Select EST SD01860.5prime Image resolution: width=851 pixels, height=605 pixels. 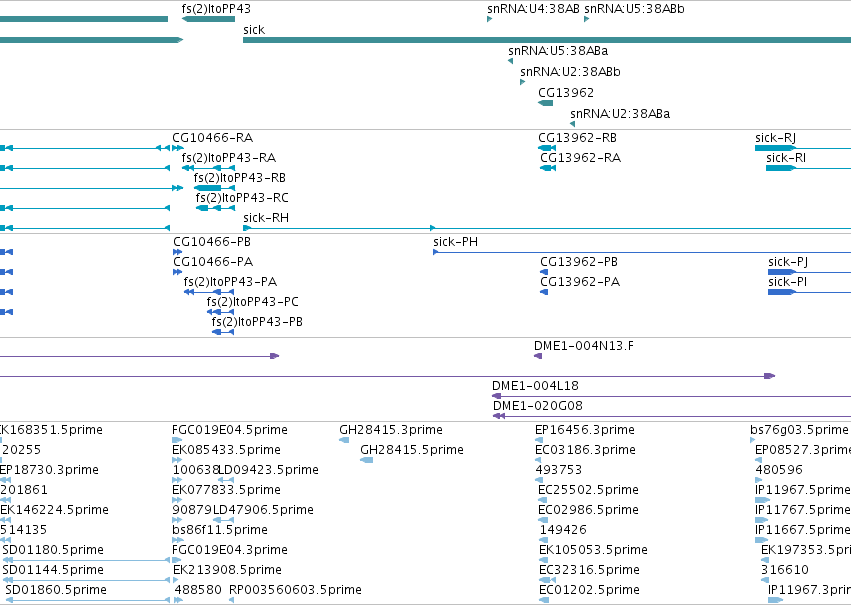point(56,590)
